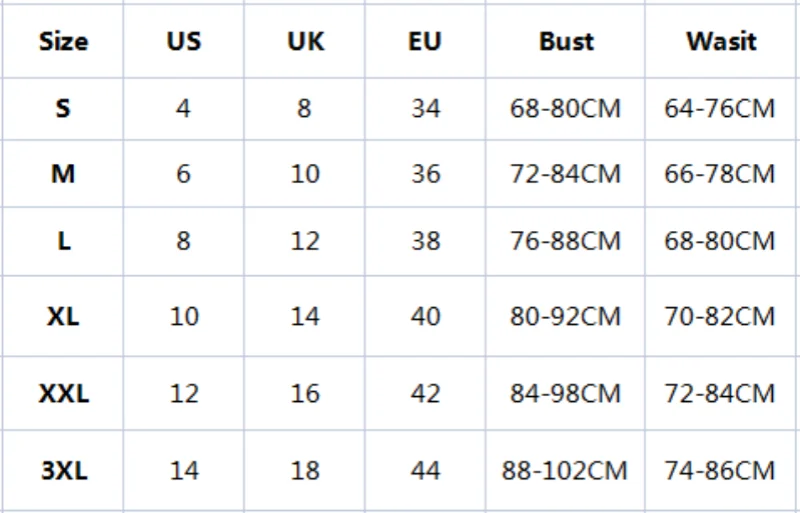800x513 pixels.
Task: Click the Bust column header
Action: point(565,42)
